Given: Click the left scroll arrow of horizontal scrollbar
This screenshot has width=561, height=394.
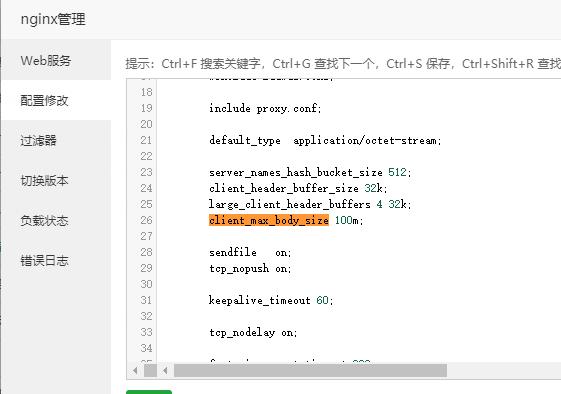Looking at the screenshot, I should 135,370.
